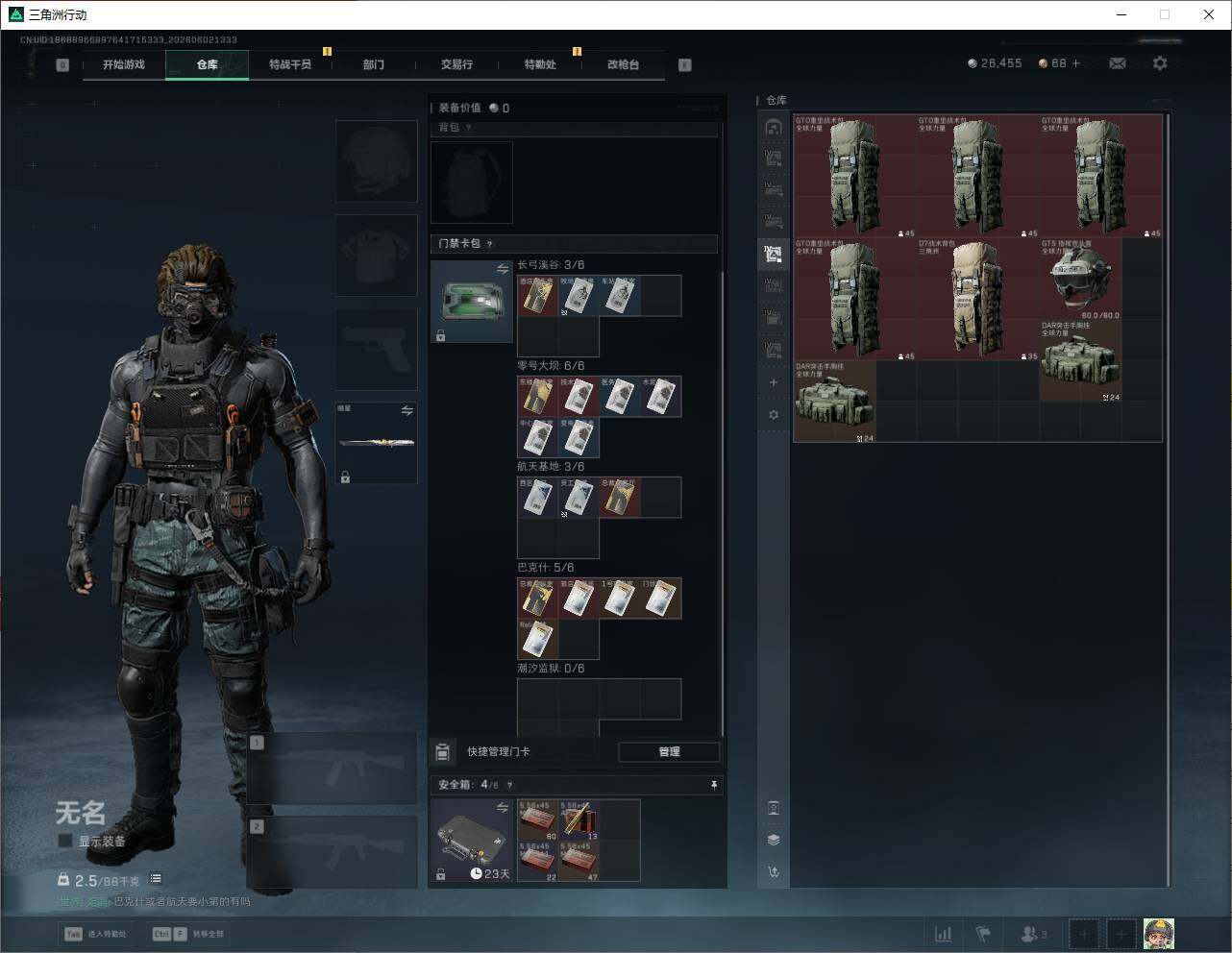Swap the key card pouch container
This screenshot has height=953, width=1232.
[502, 270]
